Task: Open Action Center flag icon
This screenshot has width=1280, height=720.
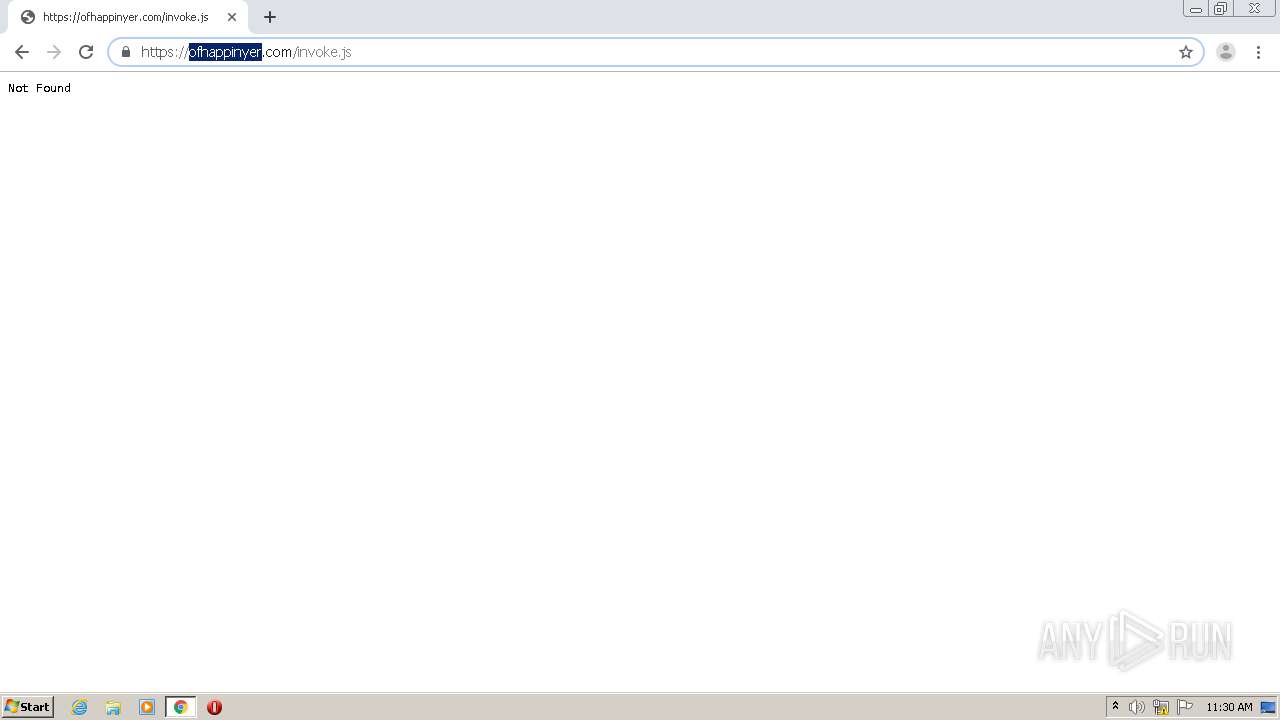Action: point(1185,707)
